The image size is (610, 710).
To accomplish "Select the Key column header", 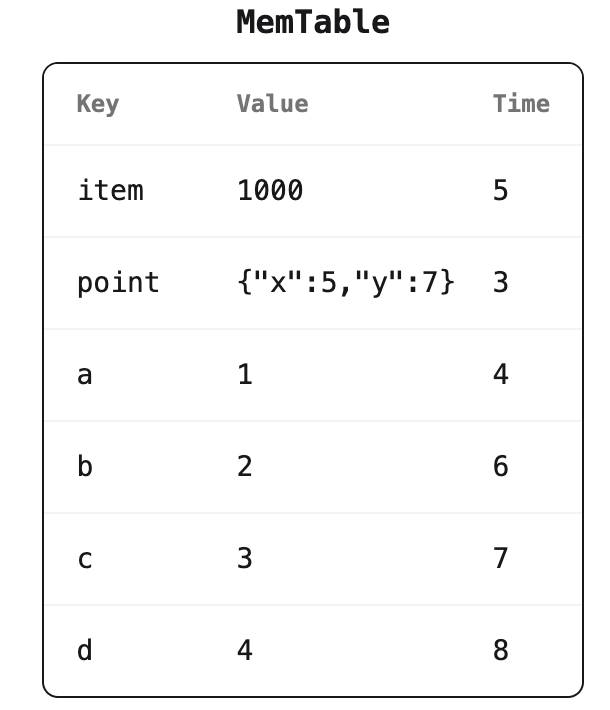I will 98,104.
